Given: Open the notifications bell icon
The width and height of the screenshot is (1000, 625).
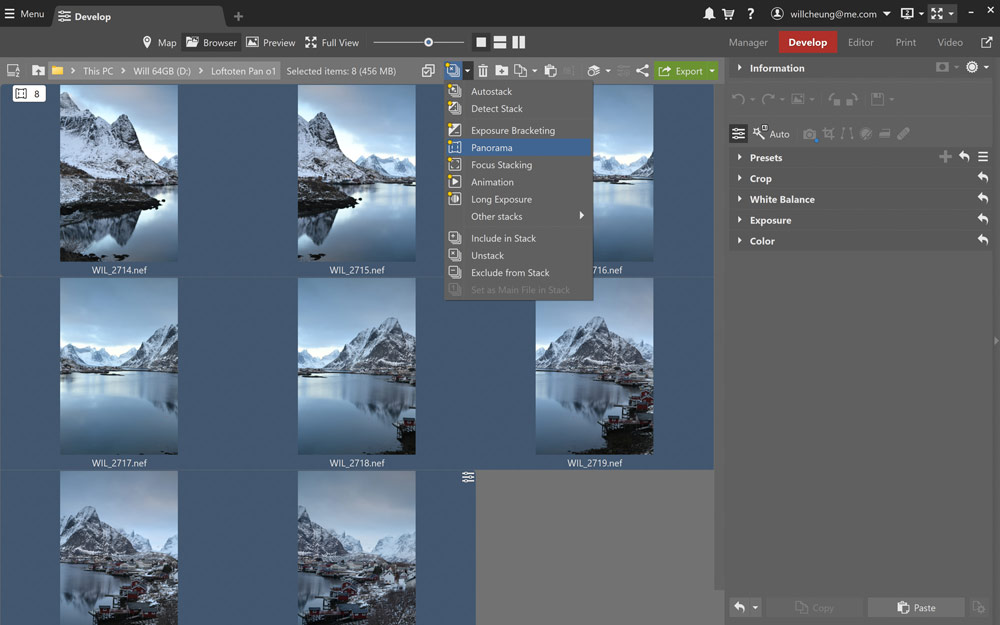Looking at the screenshot, I should tap(709, 13).
